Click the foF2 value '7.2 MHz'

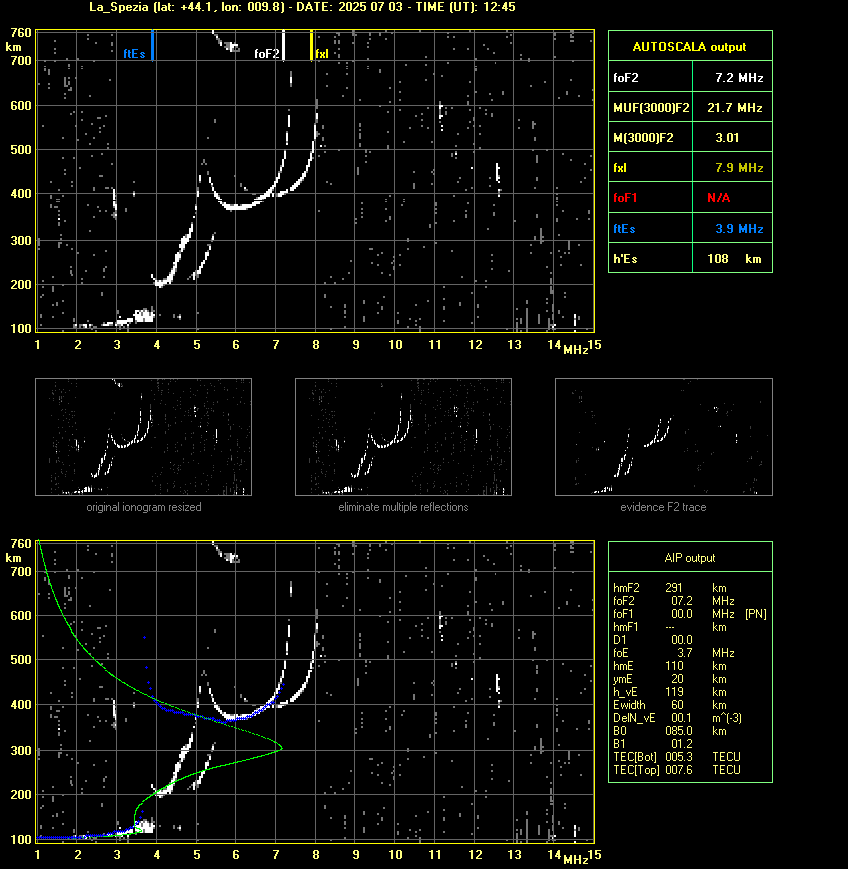[739, 78]
